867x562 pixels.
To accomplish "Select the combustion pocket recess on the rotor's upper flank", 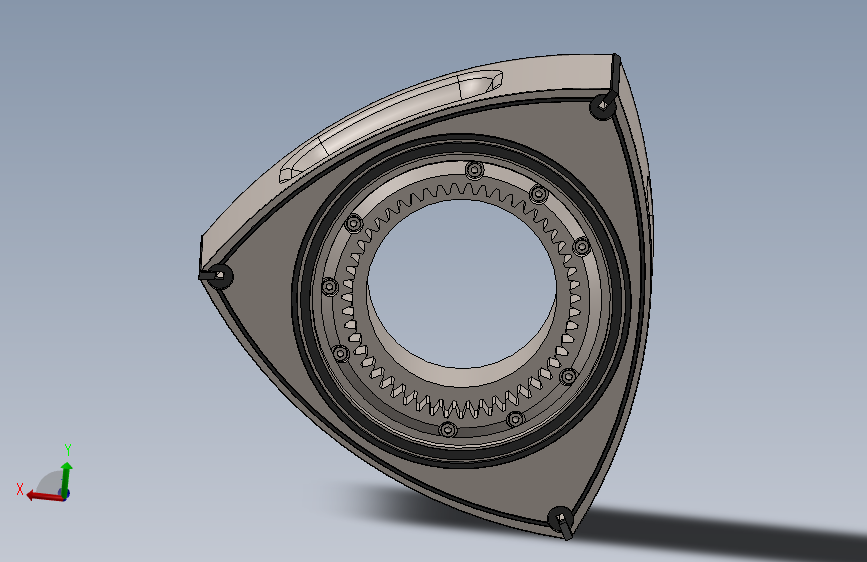I will [x=389, y=124].
